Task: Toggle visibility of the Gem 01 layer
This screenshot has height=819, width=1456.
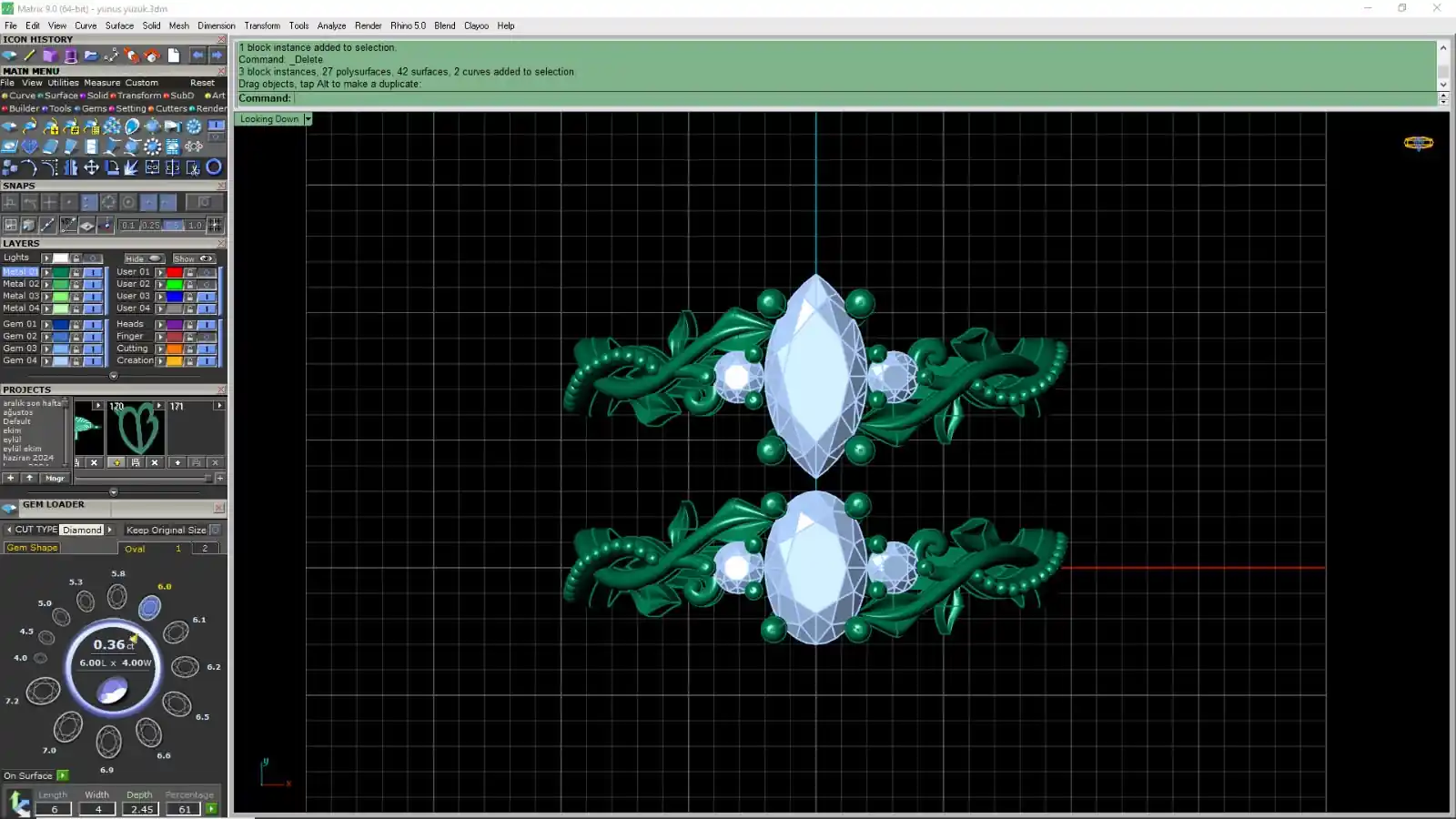Action: click(x=93, y=325)
